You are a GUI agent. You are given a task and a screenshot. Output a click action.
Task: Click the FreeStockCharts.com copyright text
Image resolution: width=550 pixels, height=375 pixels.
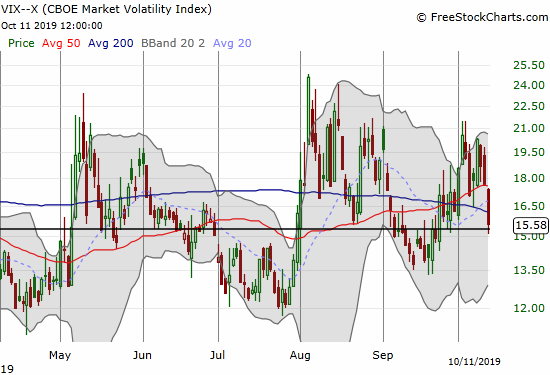482,17
